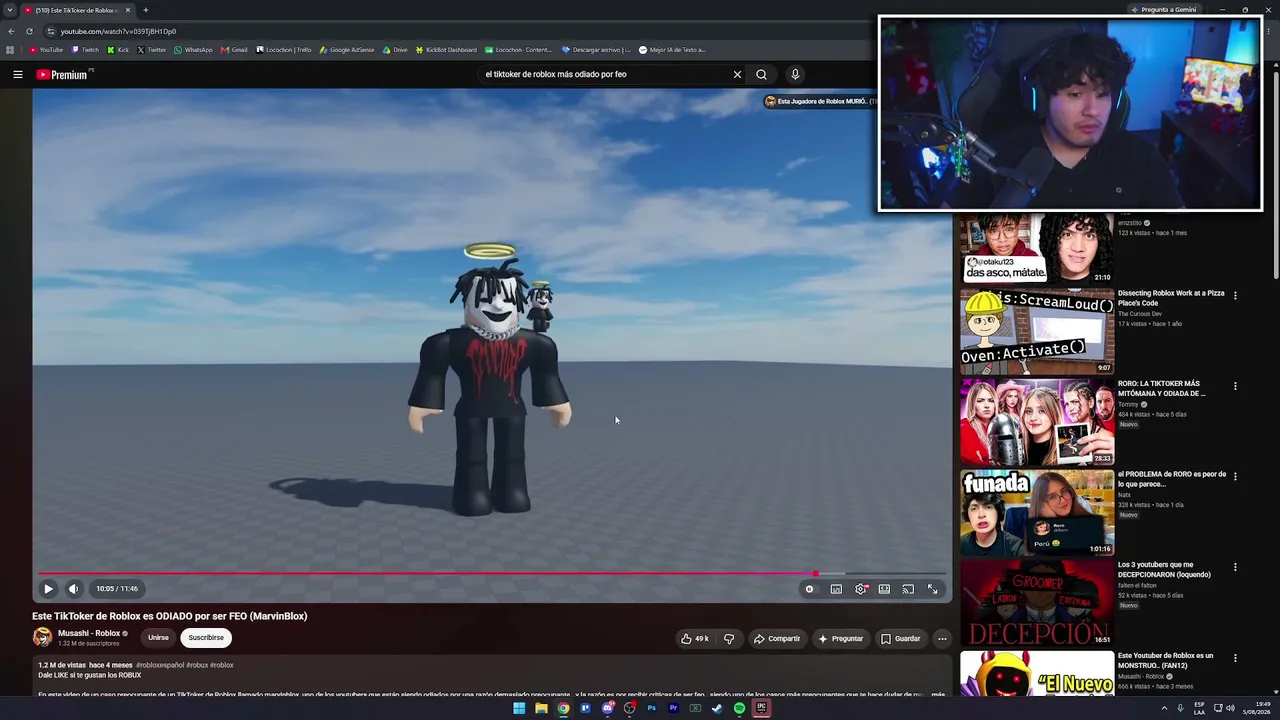The width and height of the screenshot is (1280, 720).
Task: Open Photoshop from the taskbar
Action: click(651, 708)
